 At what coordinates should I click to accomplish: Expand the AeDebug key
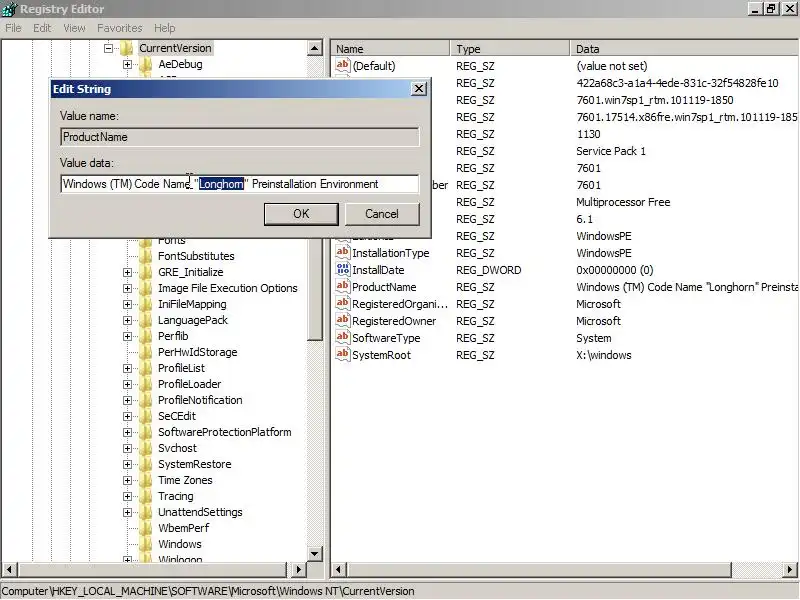[127, 64]
